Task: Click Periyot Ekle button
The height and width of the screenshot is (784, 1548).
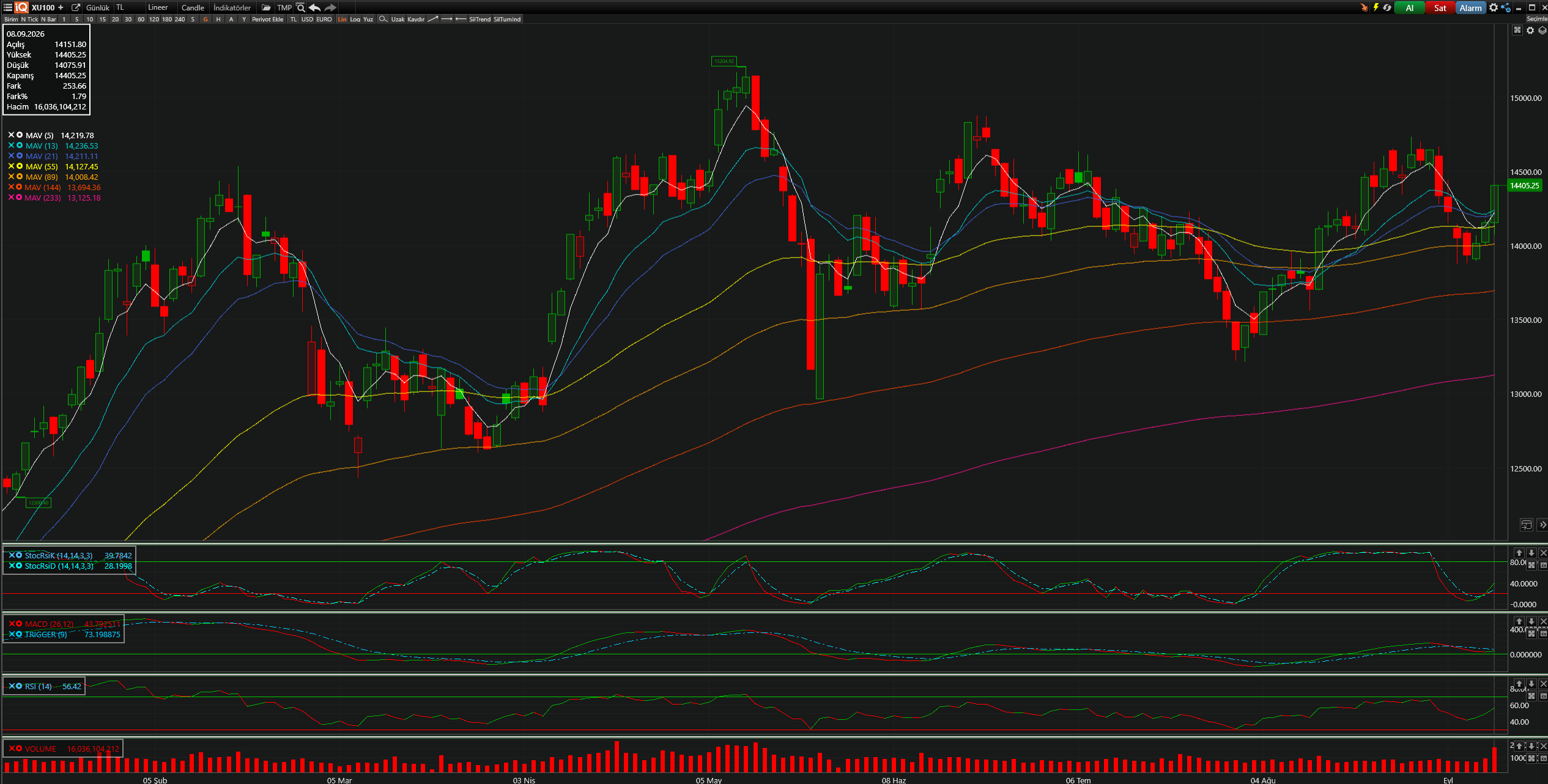Action: tap(268, 19)
